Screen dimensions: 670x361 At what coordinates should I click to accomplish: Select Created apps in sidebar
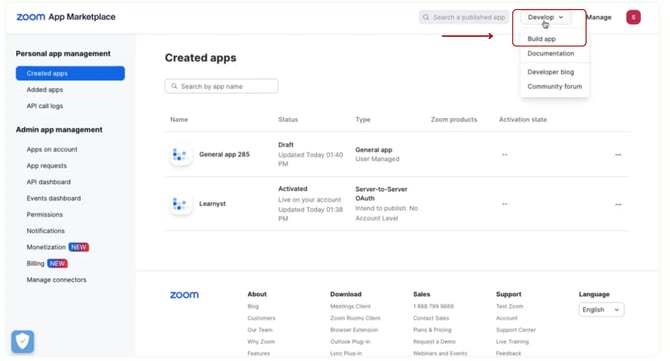(x=71, y=73)
